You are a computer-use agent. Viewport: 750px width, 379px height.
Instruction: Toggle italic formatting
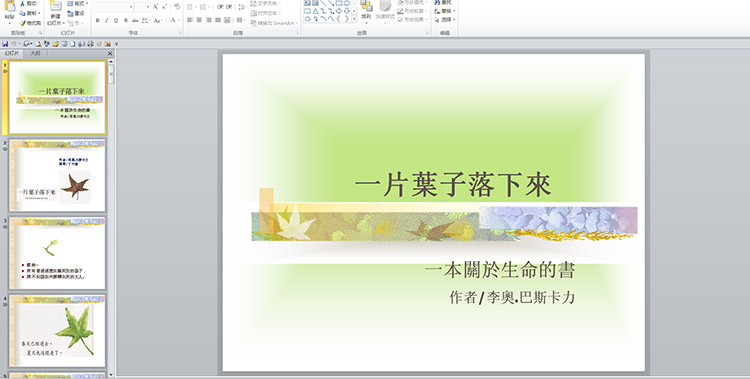tap(107, 21)
